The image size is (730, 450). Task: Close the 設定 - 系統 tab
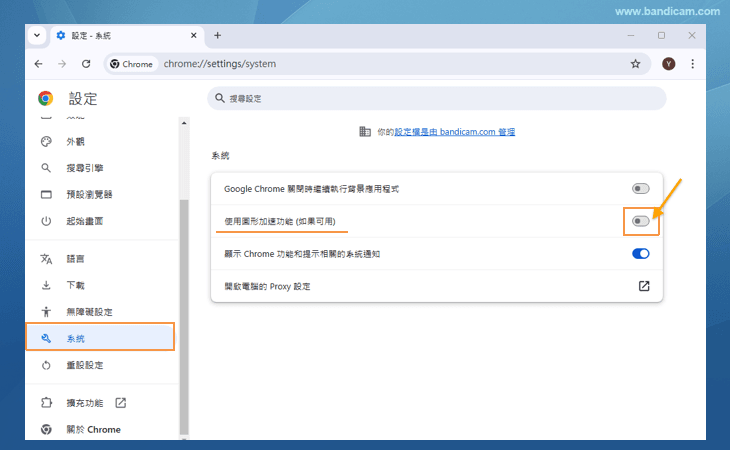click(194, 35)
